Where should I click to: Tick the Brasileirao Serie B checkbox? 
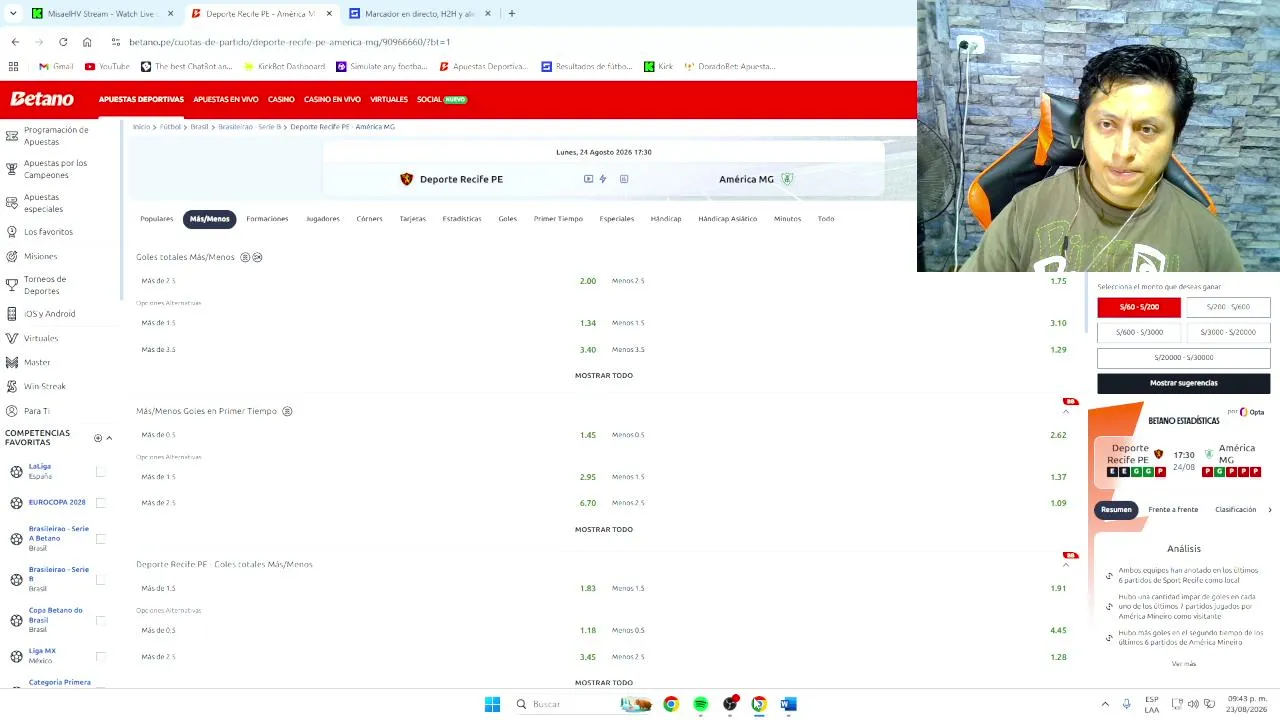(100, 579)
